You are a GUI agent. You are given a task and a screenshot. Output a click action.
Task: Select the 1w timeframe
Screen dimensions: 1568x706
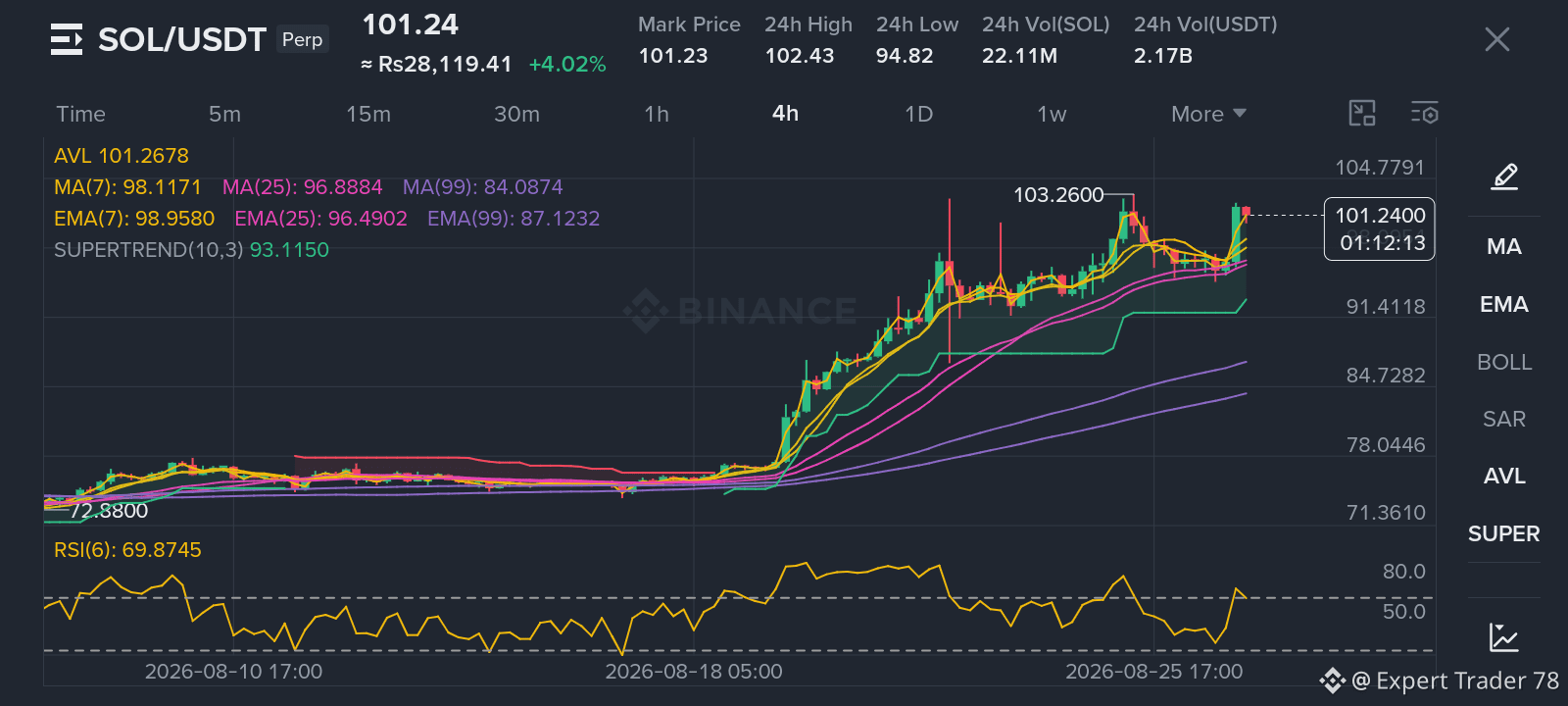tap(1052, 114)
